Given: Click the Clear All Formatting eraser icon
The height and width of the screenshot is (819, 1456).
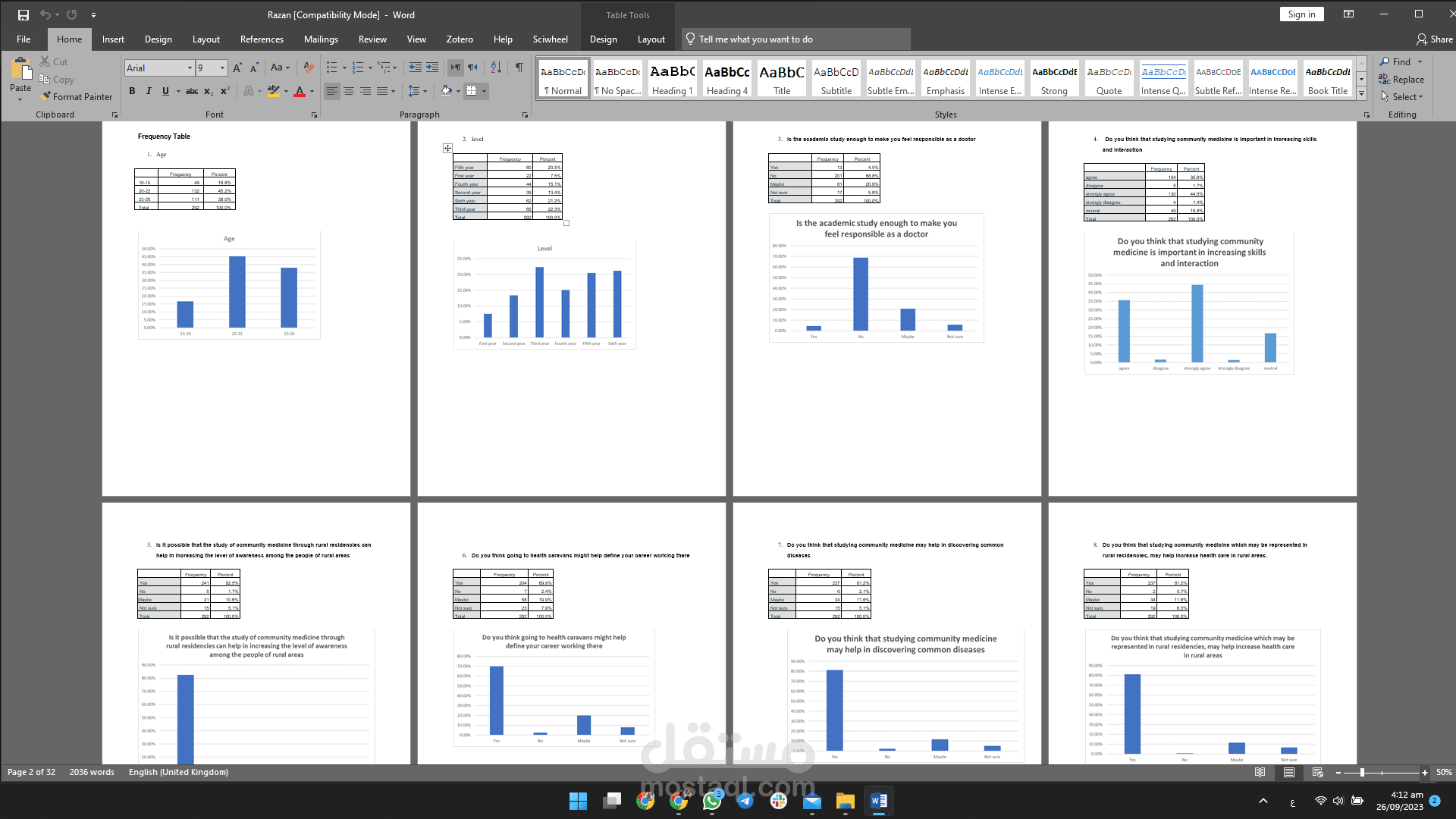Looking at the screenshot, I should pos(308,67).
